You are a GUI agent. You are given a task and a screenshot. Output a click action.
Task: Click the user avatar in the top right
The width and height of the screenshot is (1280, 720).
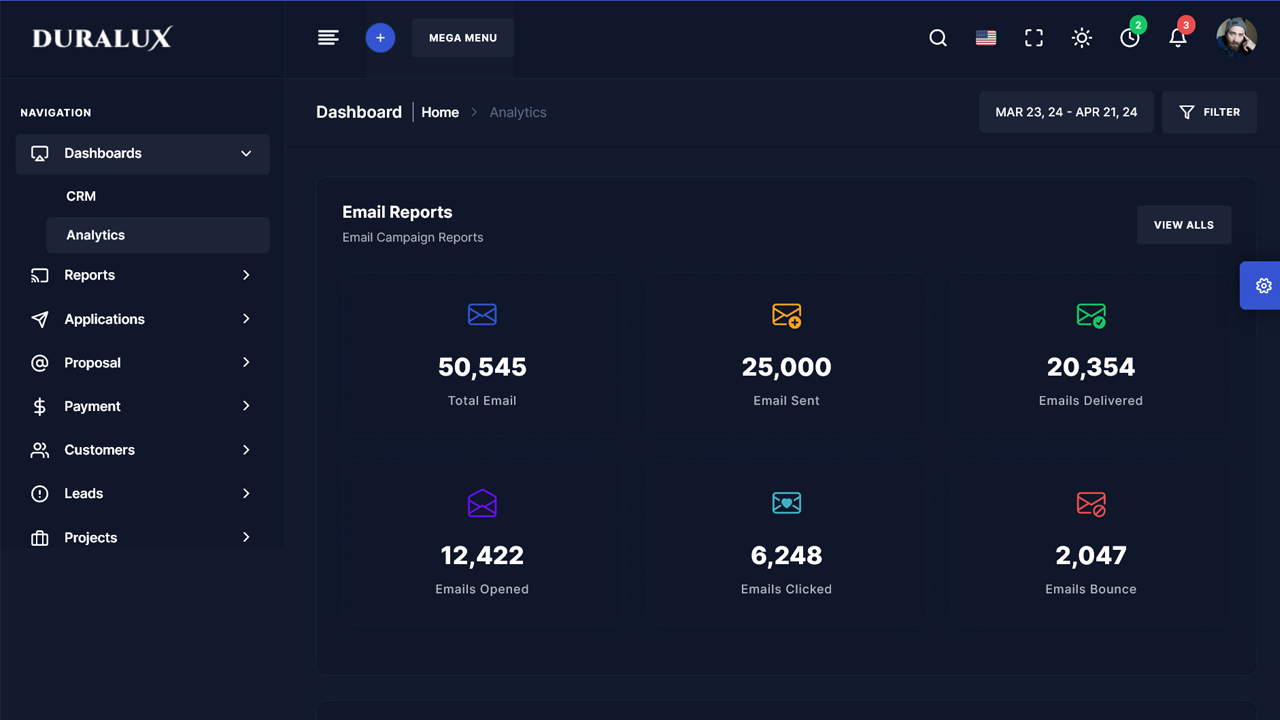(x=1236, y=37)
